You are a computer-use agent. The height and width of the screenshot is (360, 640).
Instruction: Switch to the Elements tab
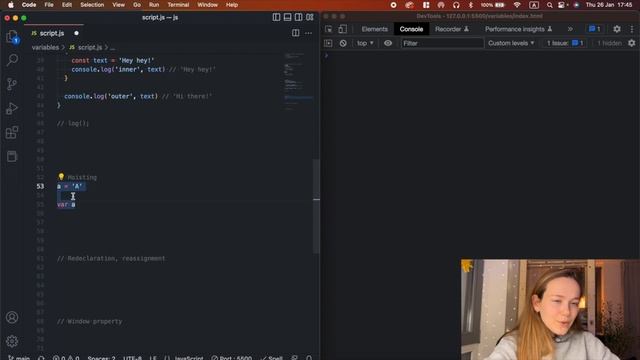(374, 29)
